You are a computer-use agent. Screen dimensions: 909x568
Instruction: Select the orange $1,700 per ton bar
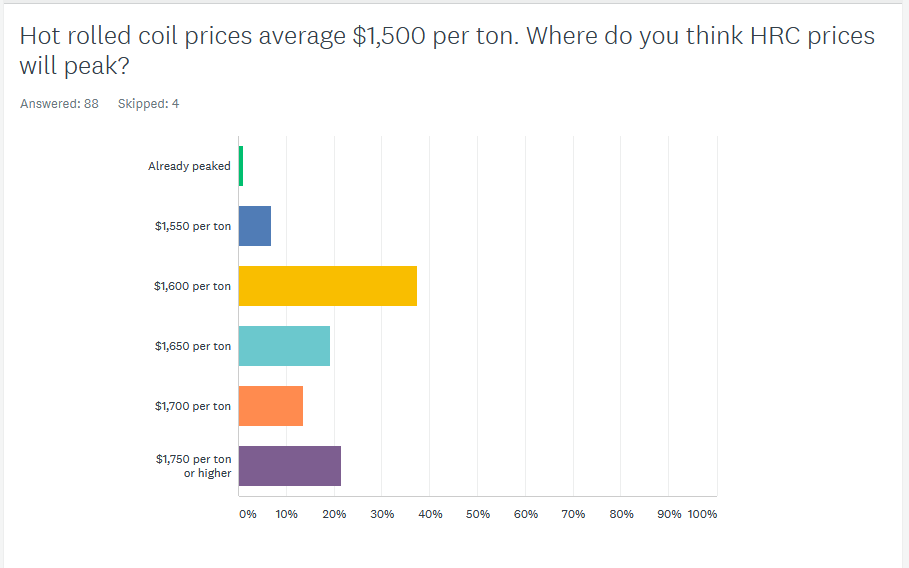point(271,406)
